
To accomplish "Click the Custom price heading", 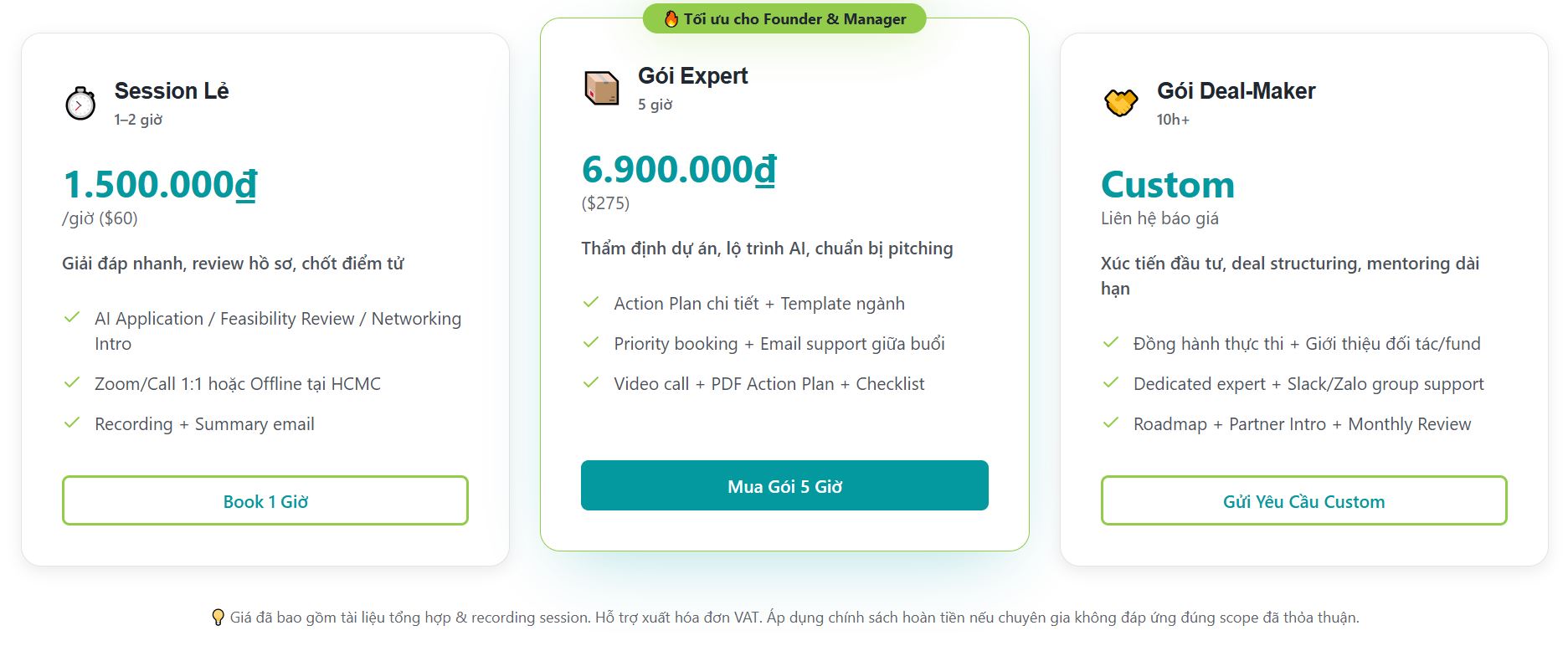I will [1168, 184].
